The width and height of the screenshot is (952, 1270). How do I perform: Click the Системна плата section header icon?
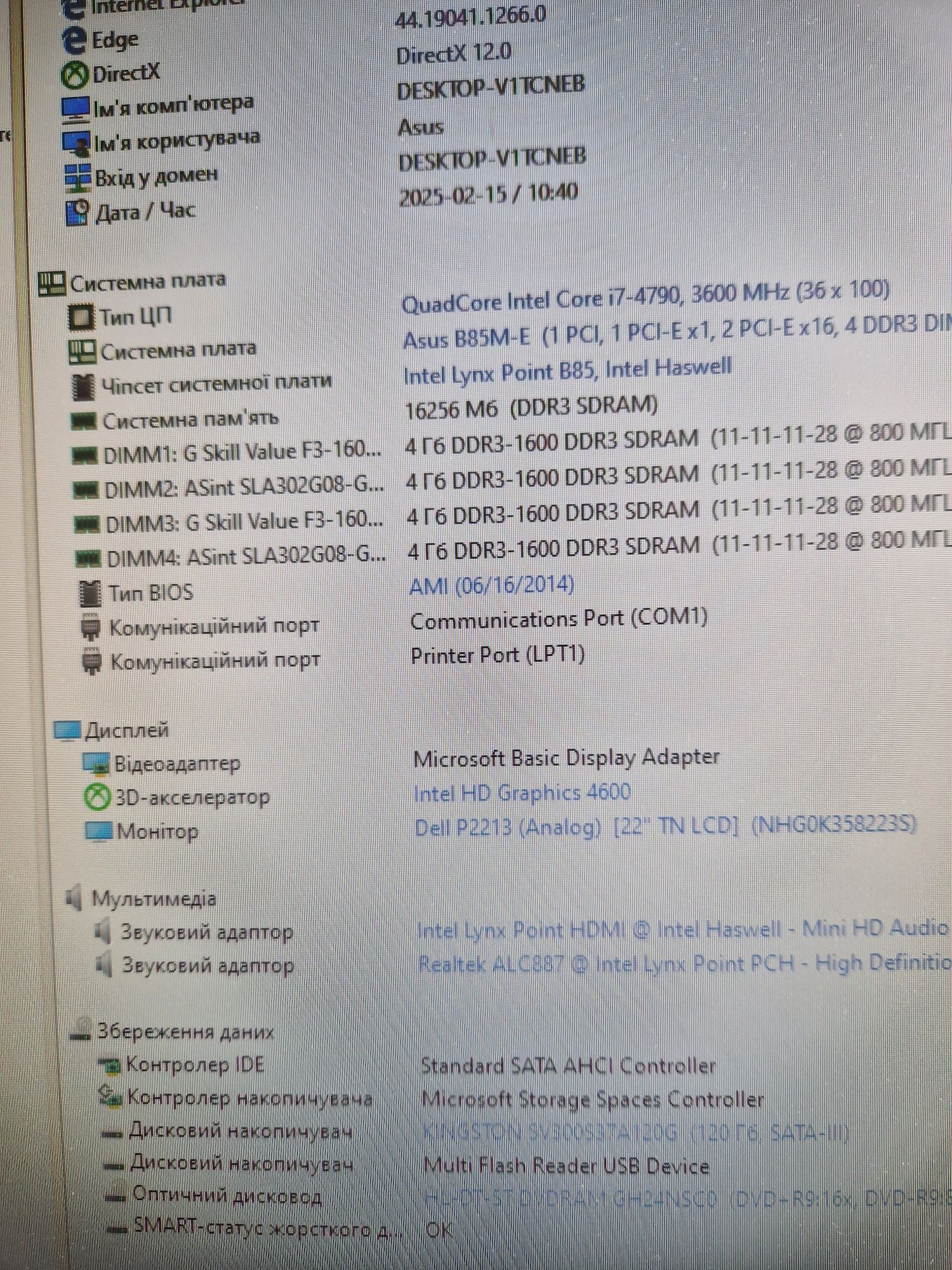[x=52, y=283]
